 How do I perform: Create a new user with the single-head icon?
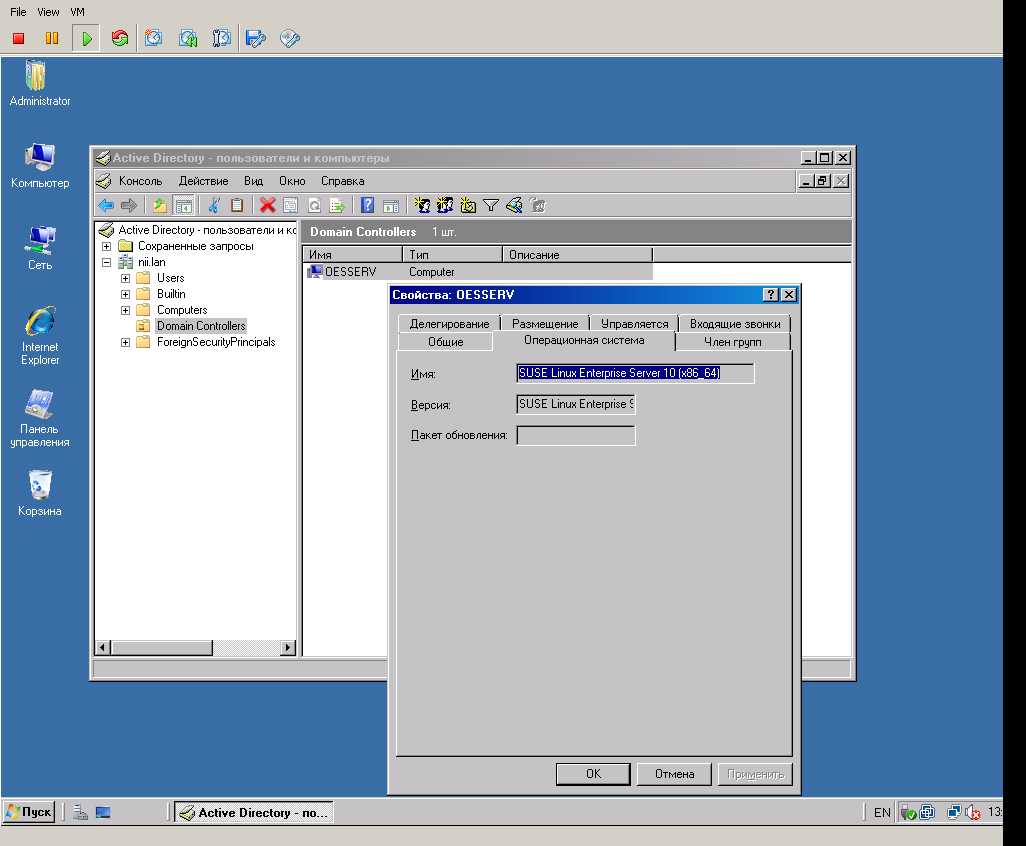coord(422,205)
